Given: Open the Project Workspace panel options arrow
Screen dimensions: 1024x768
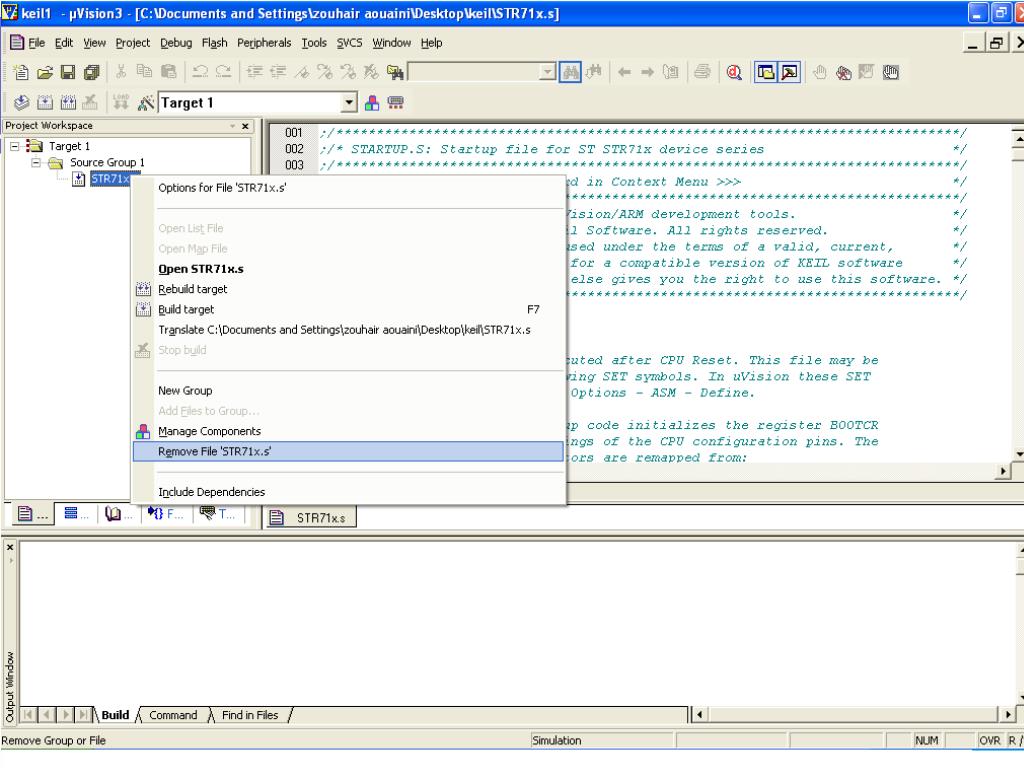Looking at the screenshot, I should (232, 126).
